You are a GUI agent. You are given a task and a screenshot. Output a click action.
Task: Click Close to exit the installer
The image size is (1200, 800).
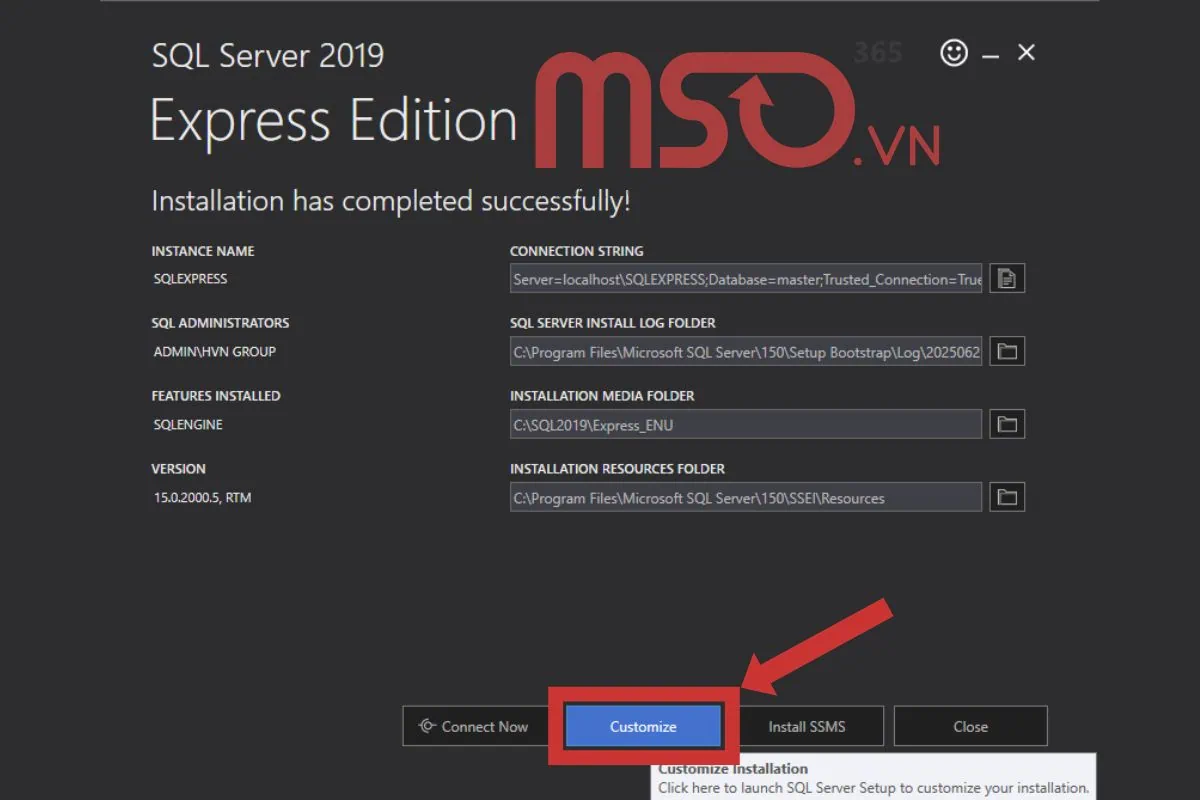point(970,726)
